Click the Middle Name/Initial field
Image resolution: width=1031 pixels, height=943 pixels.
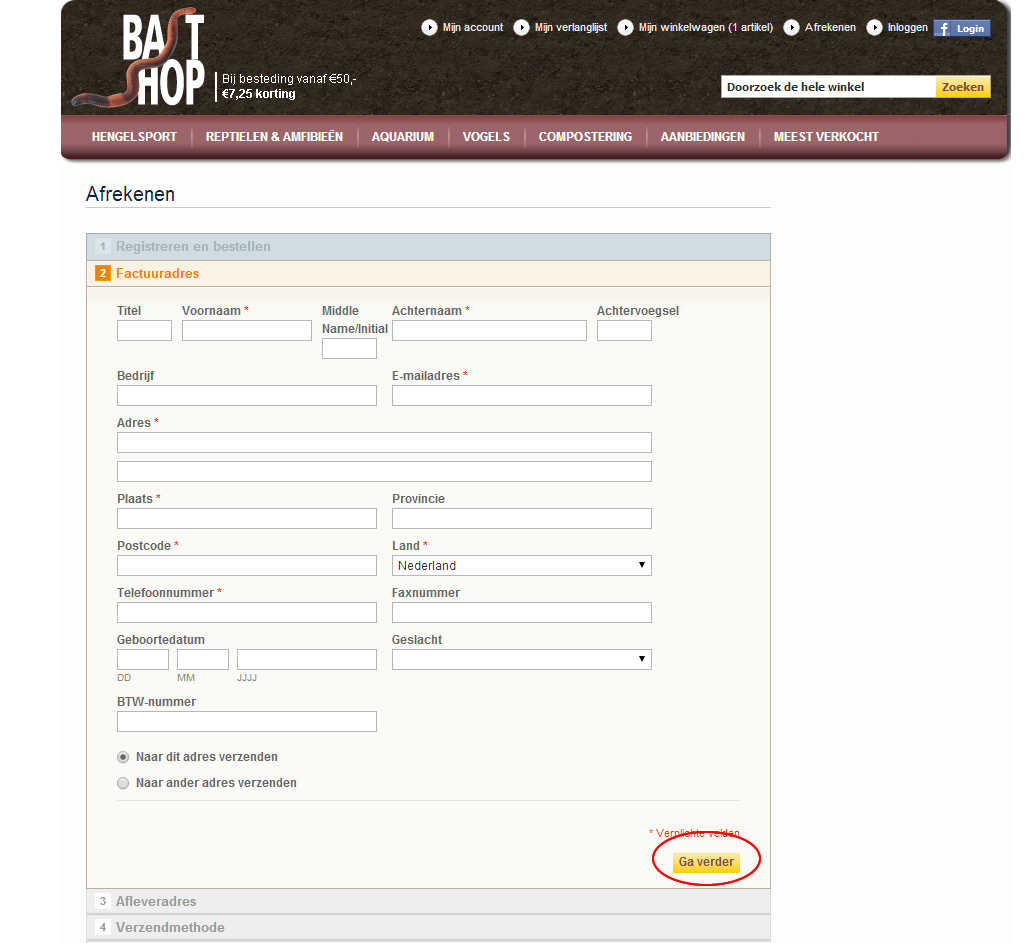click(349, 349)
